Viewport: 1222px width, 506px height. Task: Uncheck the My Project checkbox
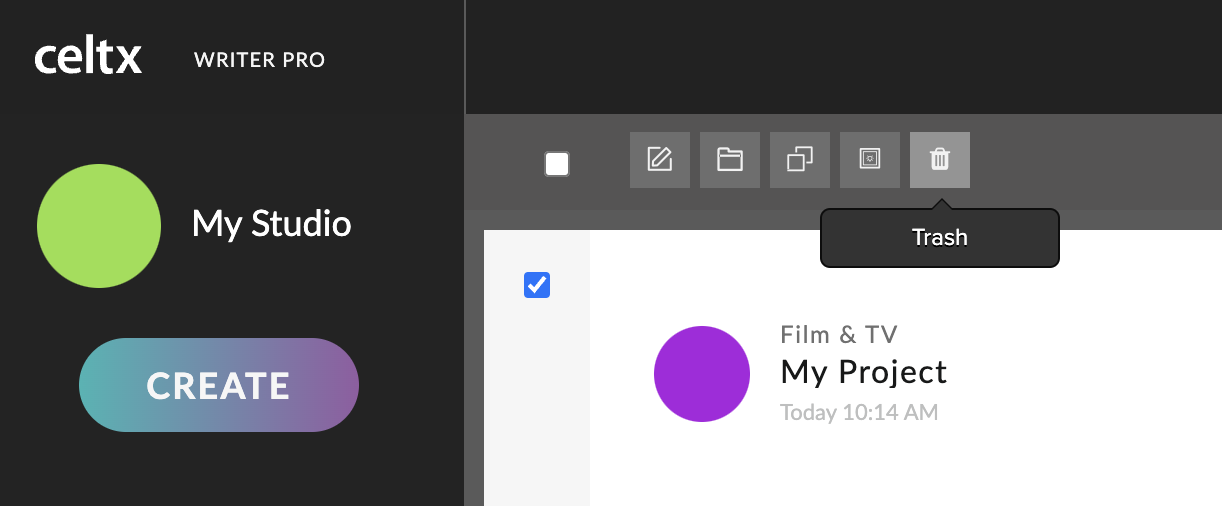pyautogui.click(x=537, y=285)
